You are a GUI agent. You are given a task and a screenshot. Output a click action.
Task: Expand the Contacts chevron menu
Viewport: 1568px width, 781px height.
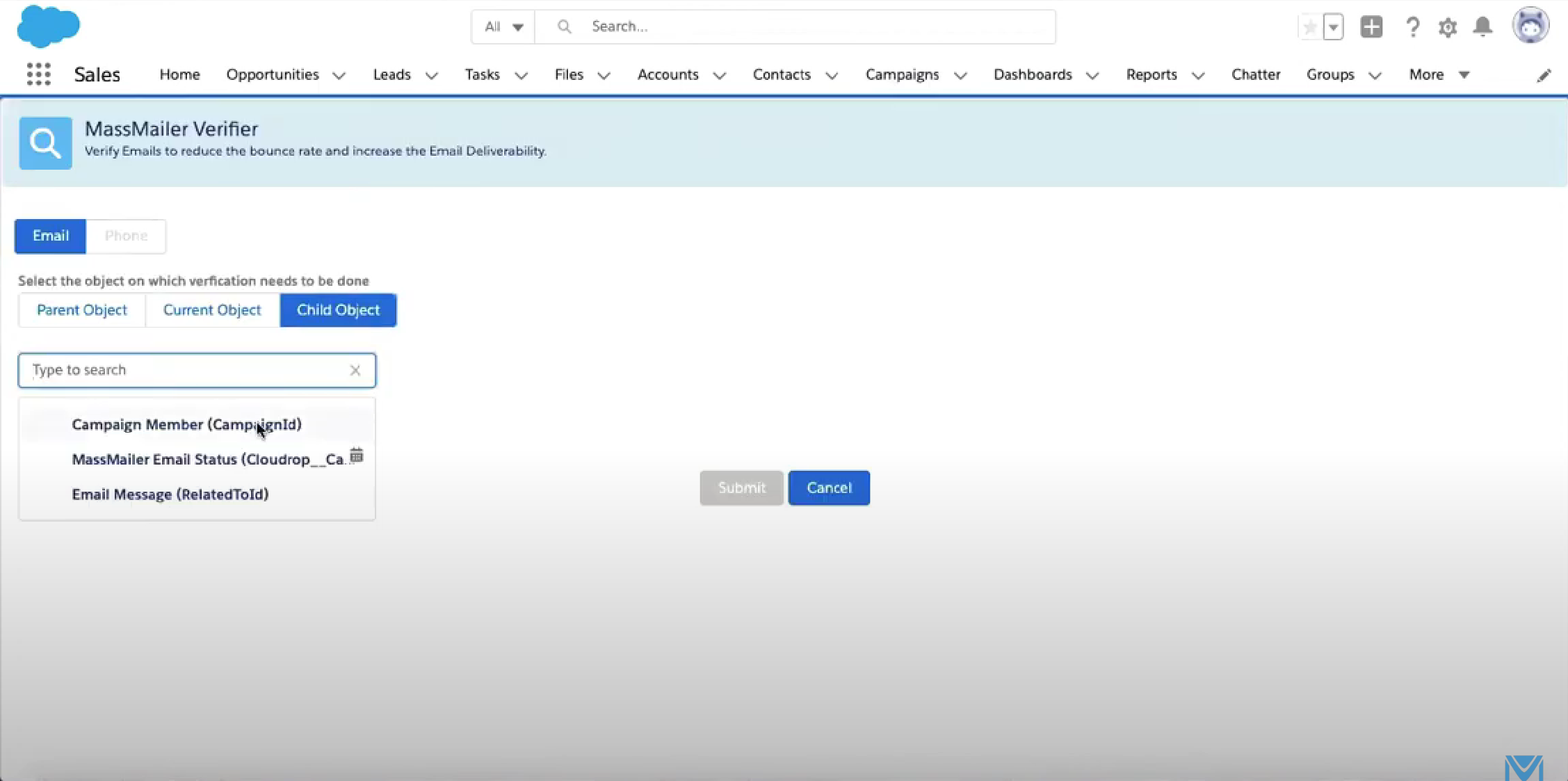(x=831, y=75)
